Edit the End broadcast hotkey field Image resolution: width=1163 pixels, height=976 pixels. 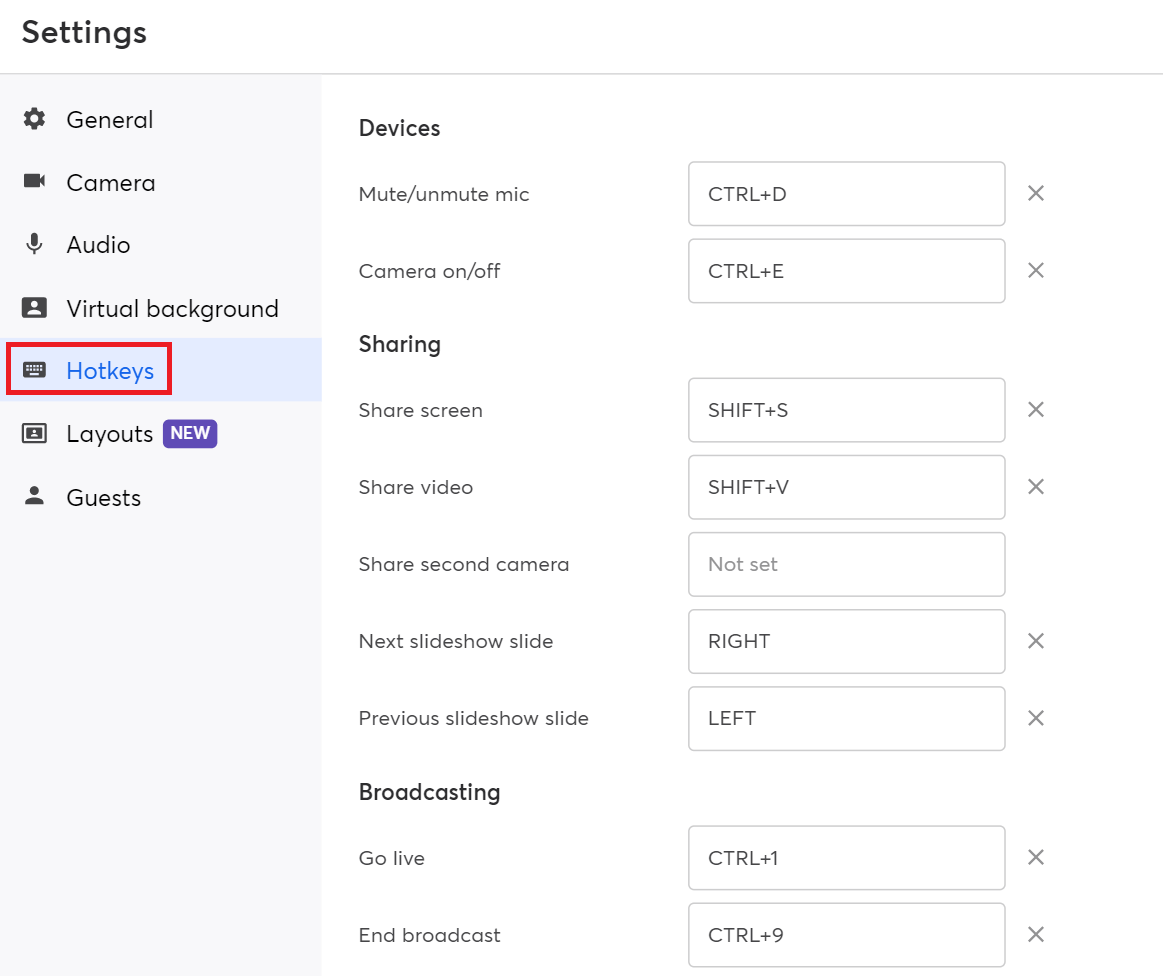[x=846, y=935]
